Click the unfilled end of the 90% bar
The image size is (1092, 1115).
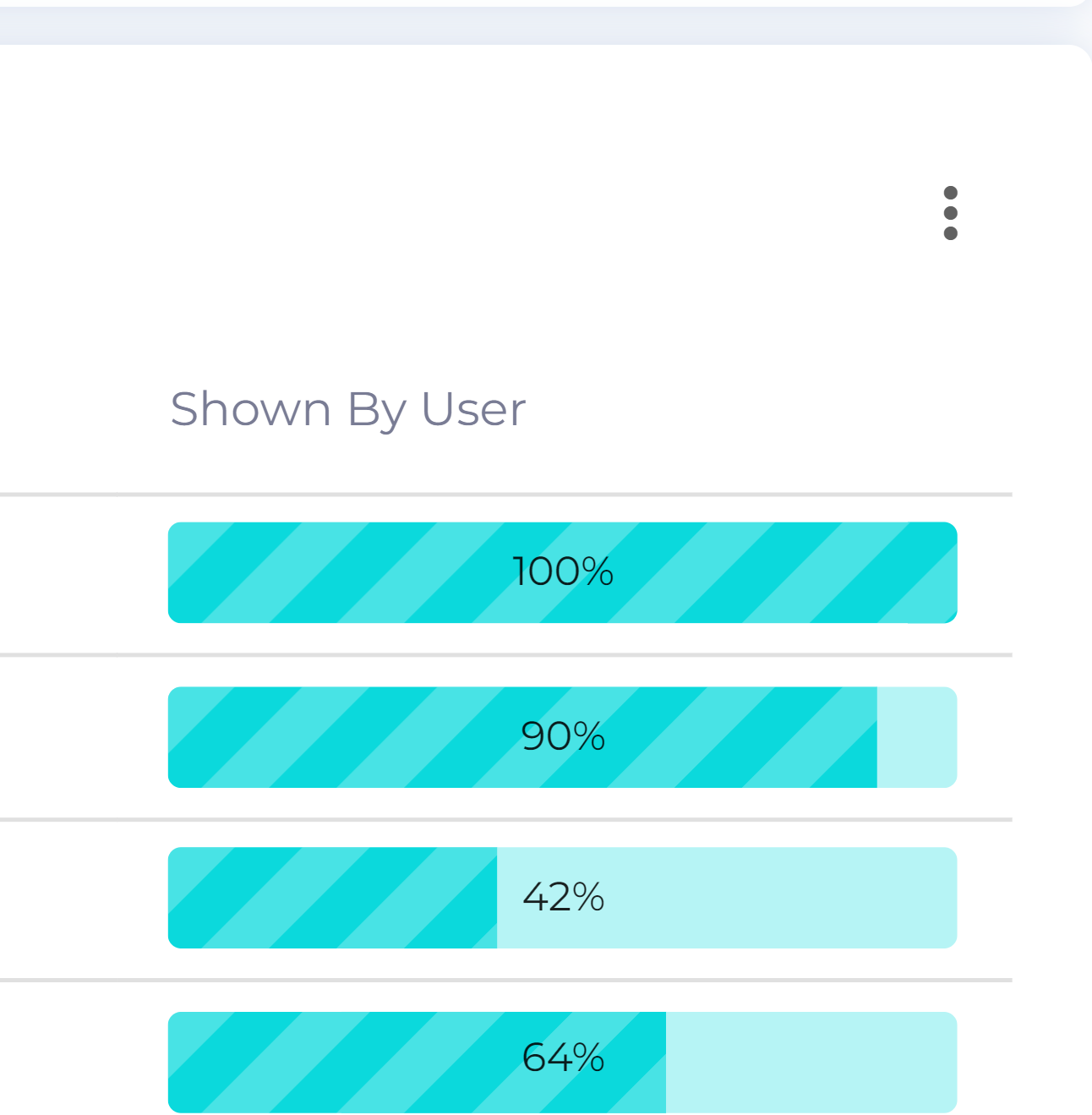pyautogui.click(x=917, y=737)
